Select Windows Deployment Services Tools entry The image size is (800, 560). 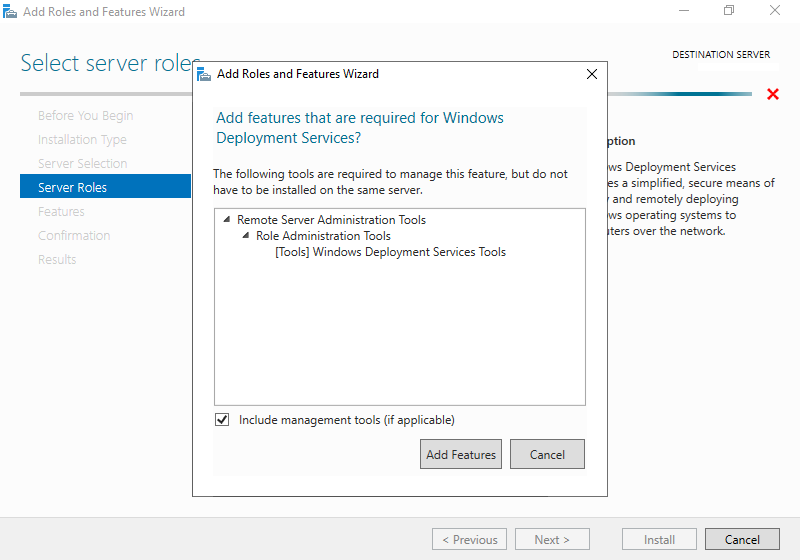[x=390, y=252]
